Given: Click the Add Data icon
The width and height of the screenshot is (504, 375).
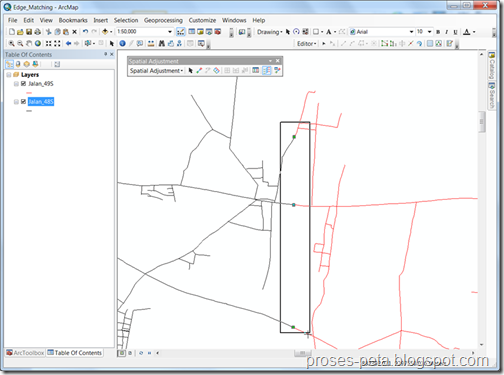Looking at the screenshot, I should 105,32.
